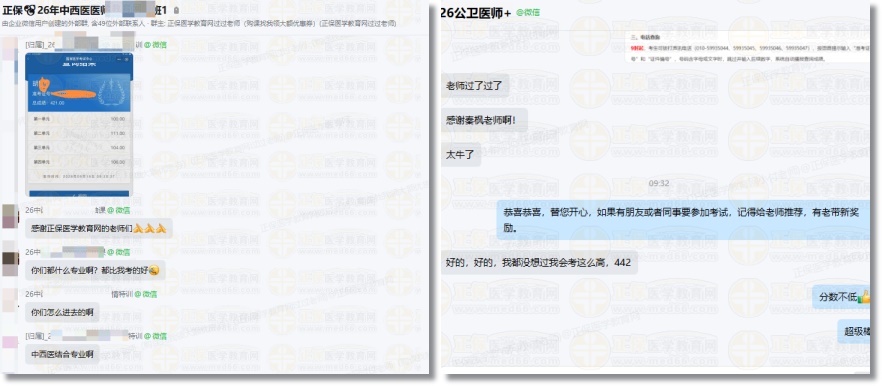Screen dimensions: 882x386
Task: Click 第一单元 row in score screenshot
Action: [79, 119]
